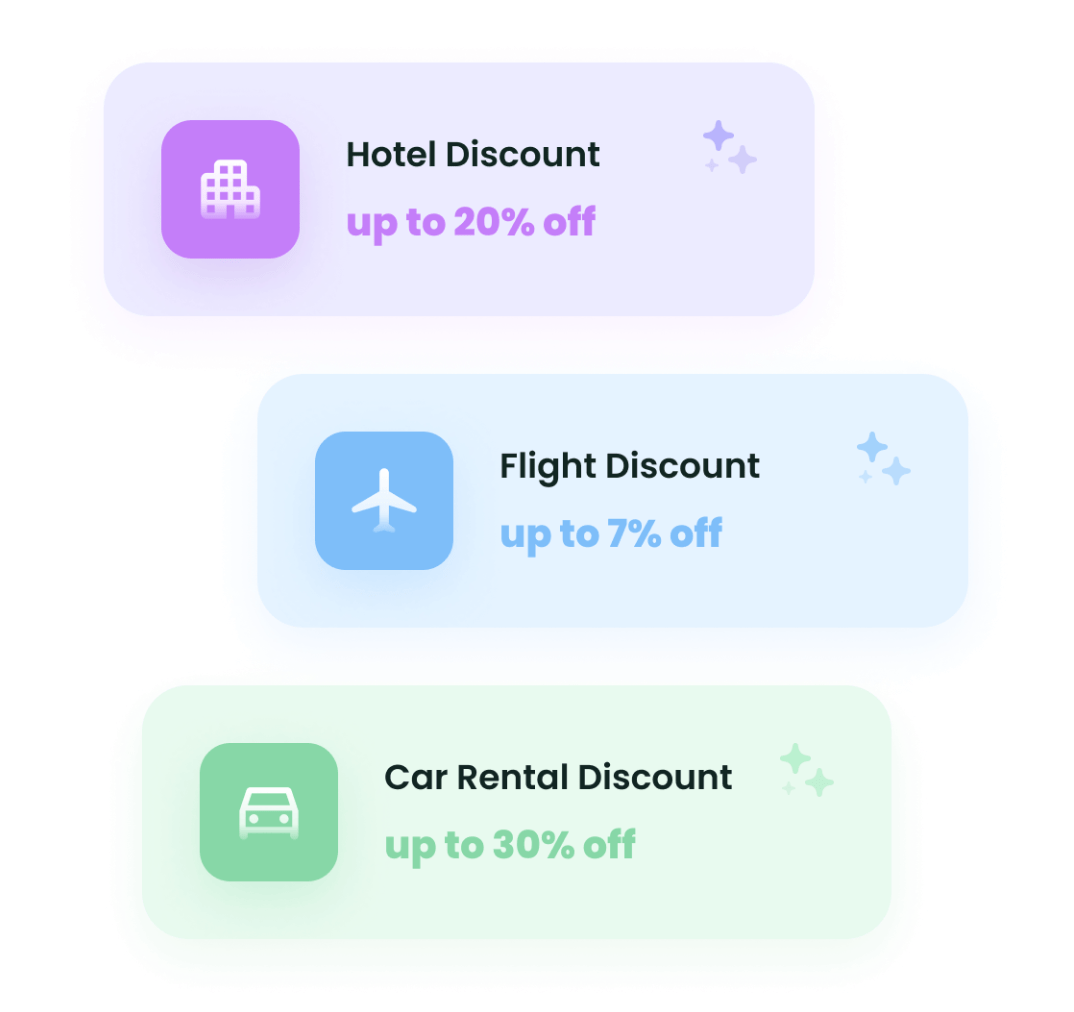
Task: Select the up to 30% off text
Action: (x=510, y=846)
